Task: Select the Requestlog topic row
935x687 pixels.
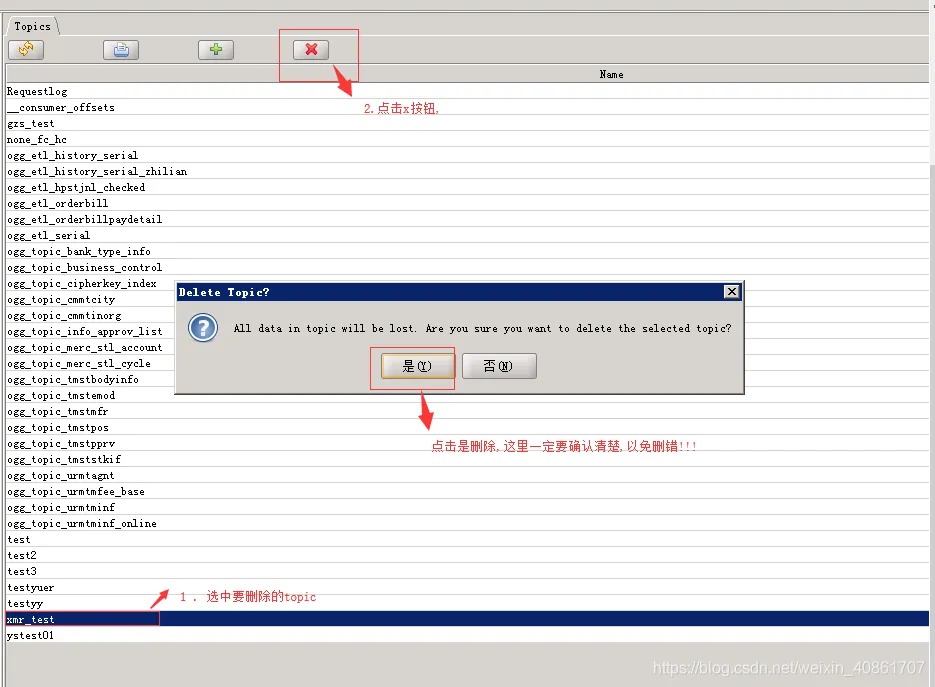Action: 468,91
